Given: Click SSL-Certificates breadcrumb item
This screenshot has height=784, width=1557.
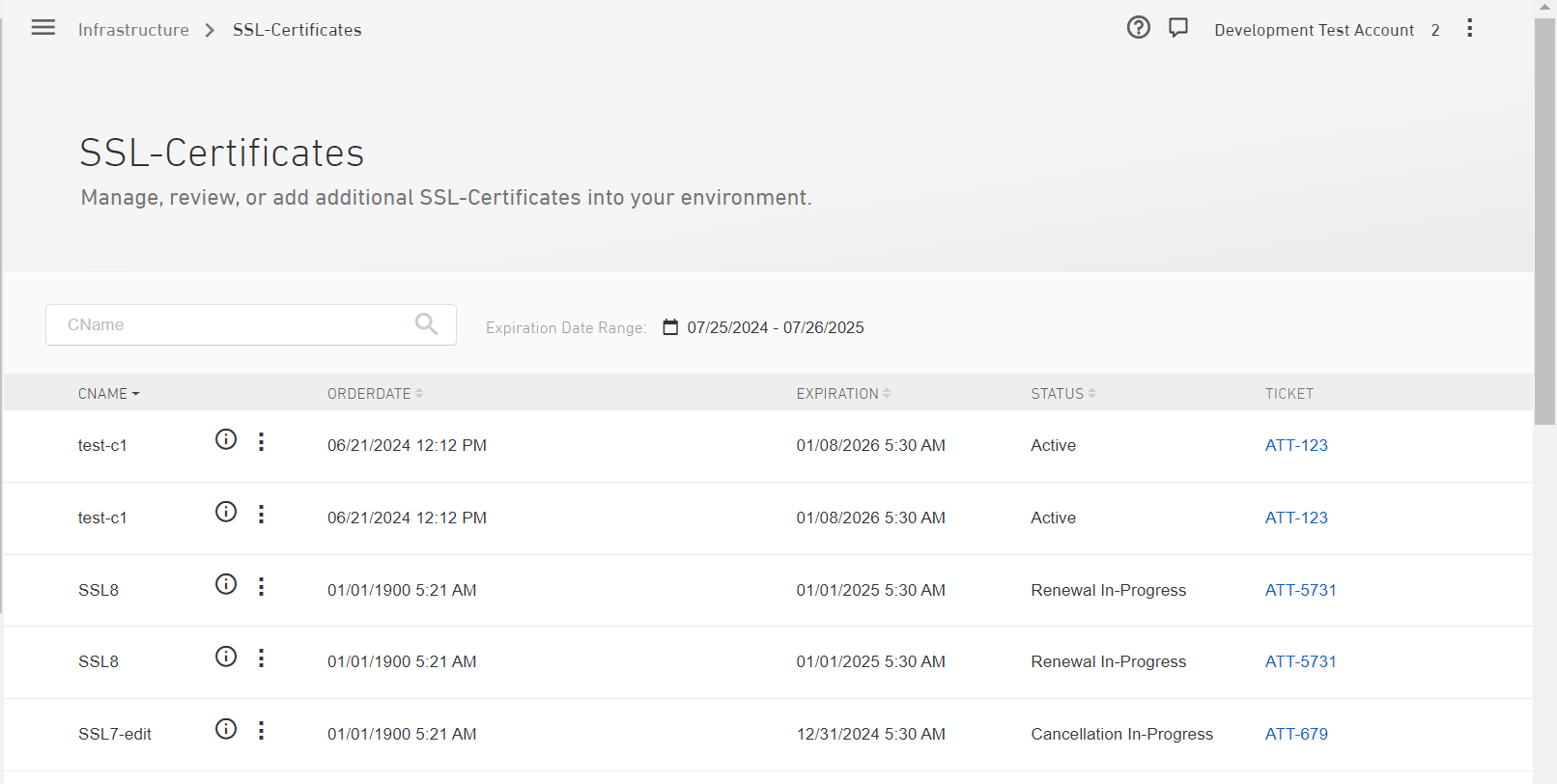Looking at the screenshot, I should (x=297, y=30).
